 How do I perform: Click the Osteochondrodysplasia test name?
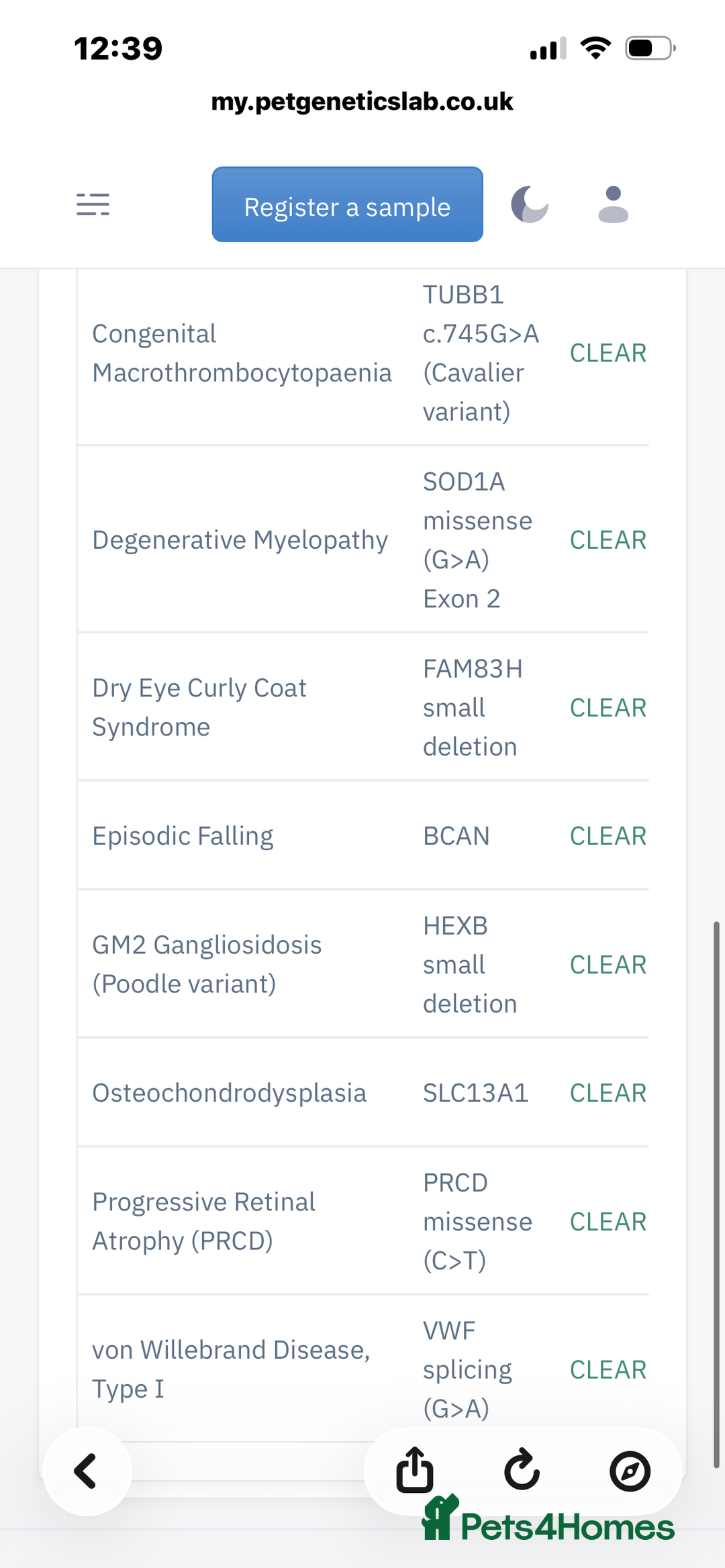tap(229, 1093)
